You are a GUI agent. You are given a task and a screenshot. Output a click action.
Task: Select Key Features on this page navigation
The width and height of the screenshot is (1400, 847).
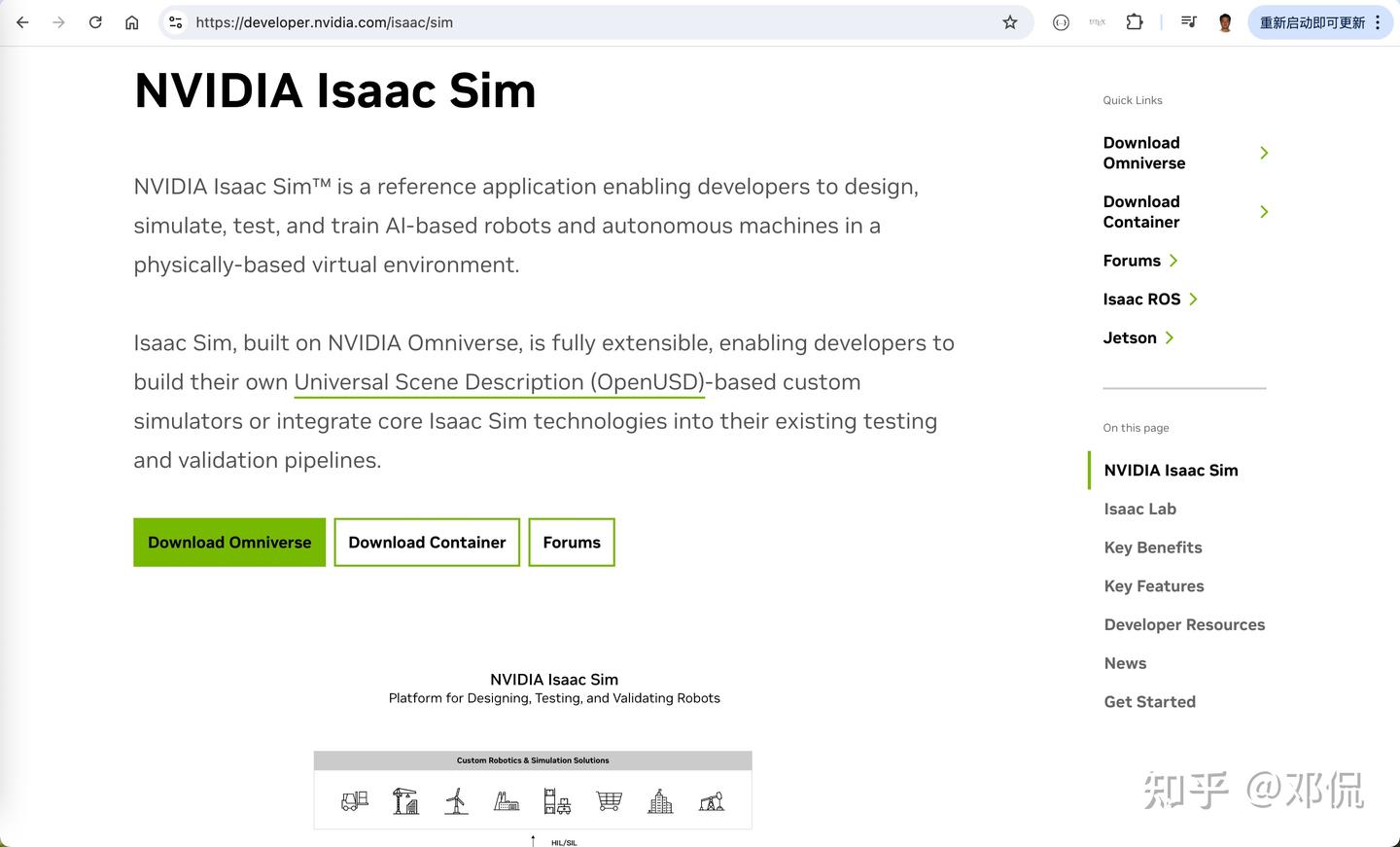(1154, 585)
